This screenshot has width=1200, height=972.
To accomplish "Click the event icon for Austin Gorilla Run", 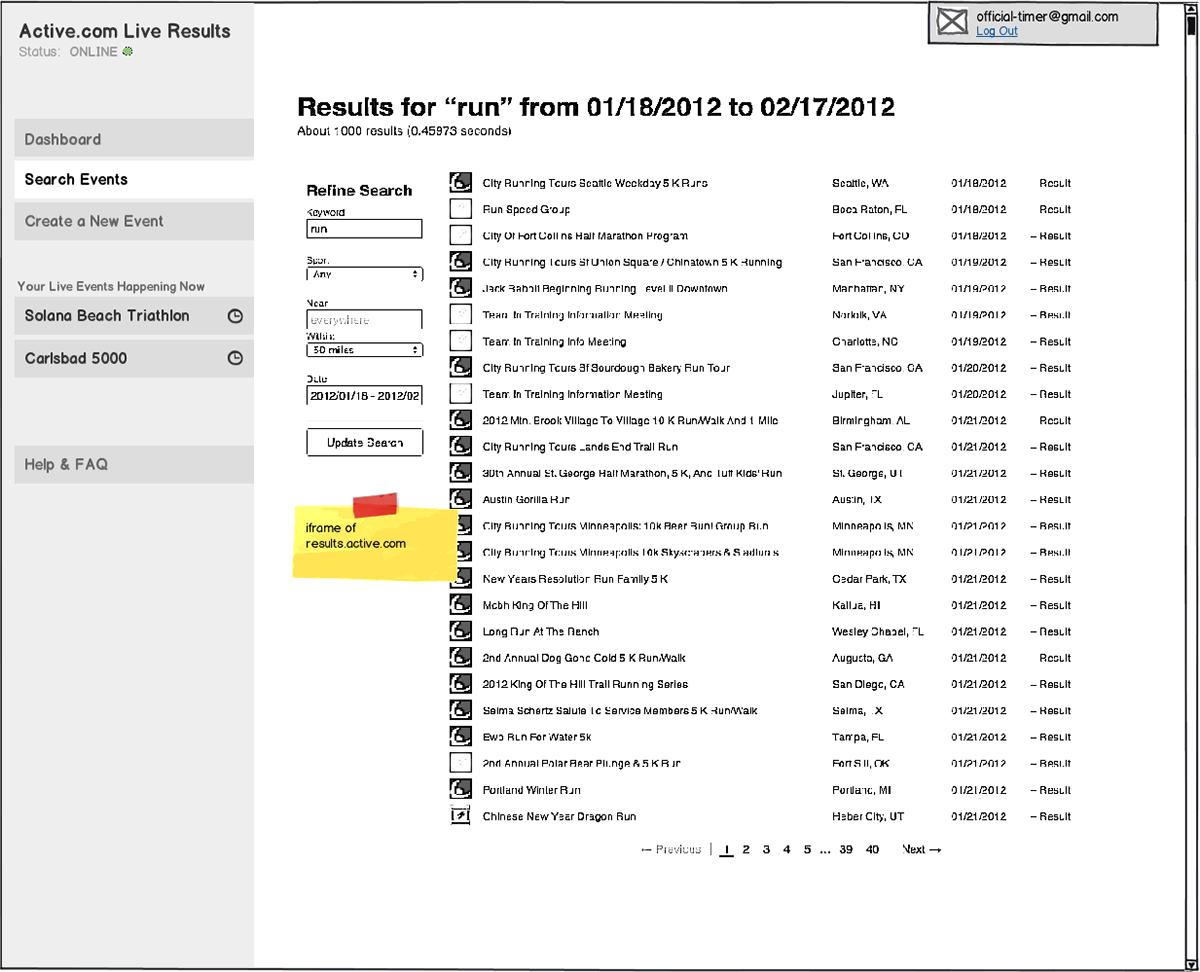I will click(460, 499).
